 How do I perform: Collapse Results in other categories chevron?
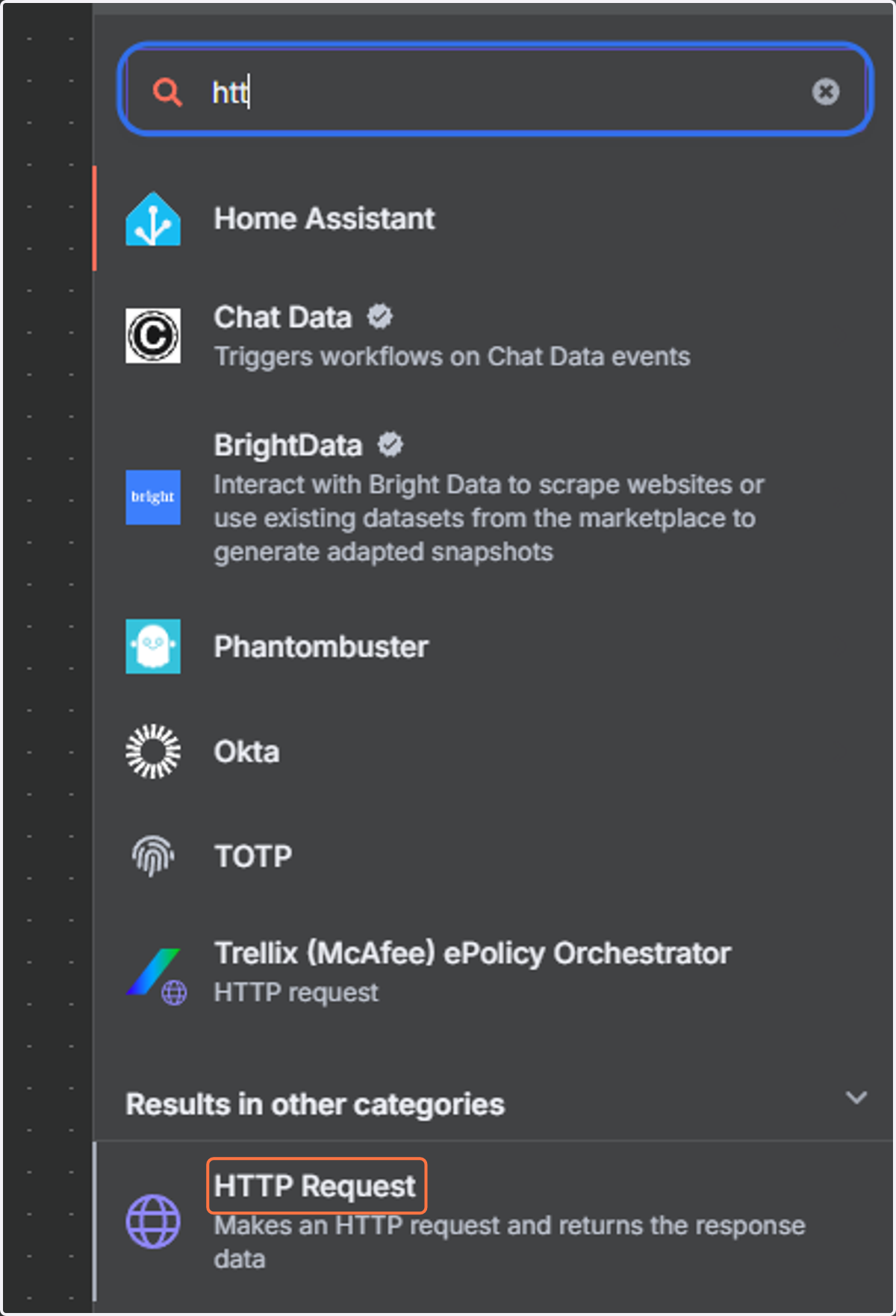click(x=856, y=1097)
